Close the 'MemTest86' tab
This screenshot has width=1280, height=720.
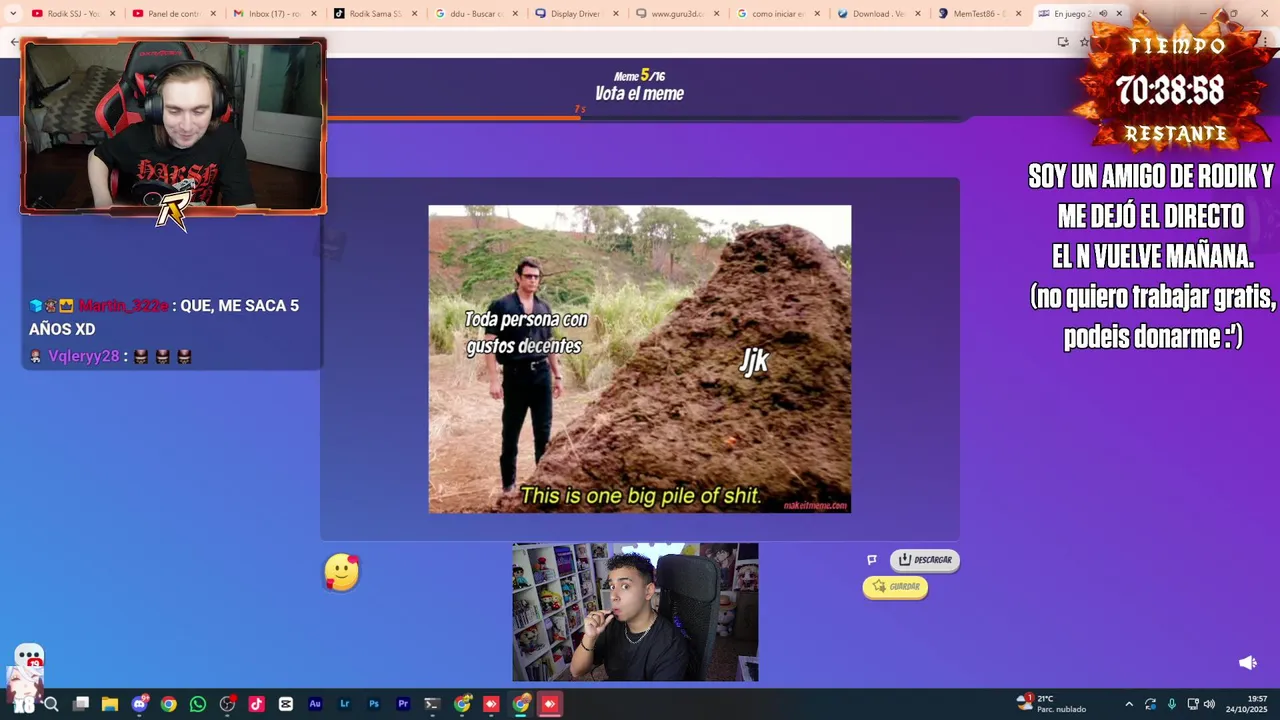pyautogui.click(x=1019, y=14)
